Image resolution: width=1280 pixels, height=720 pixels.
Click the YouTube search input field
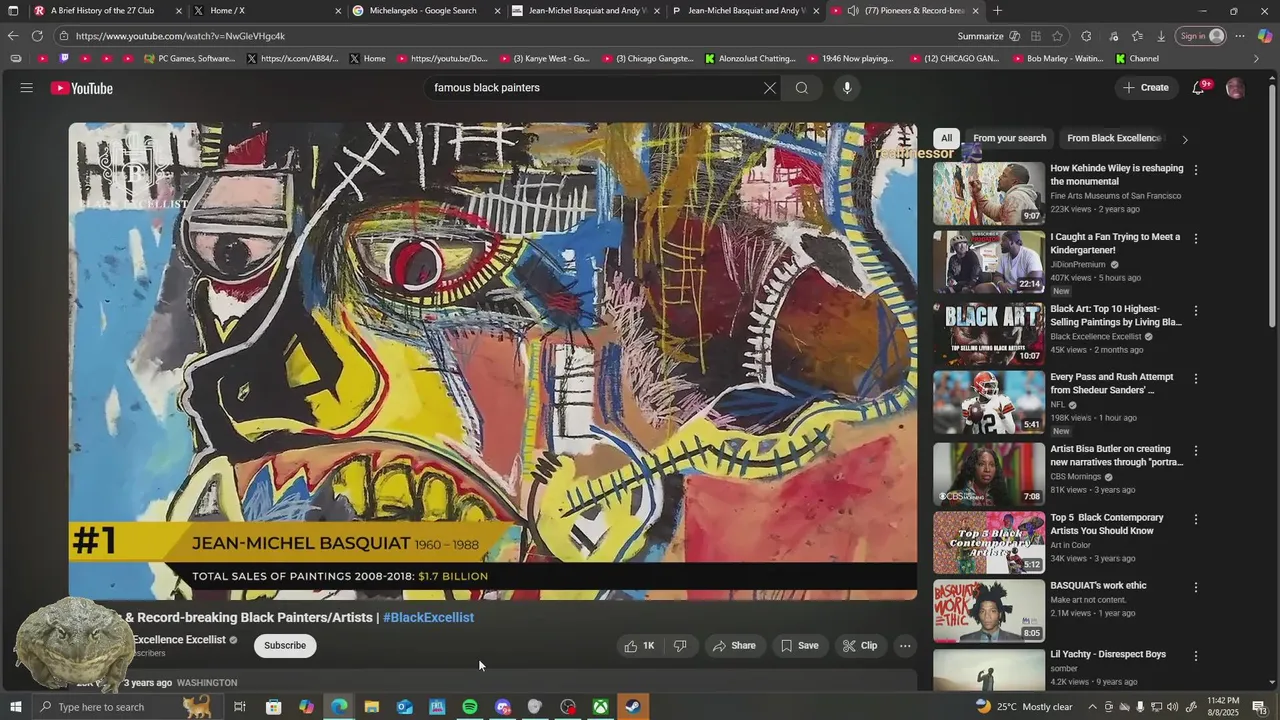[x=595, y=88]
